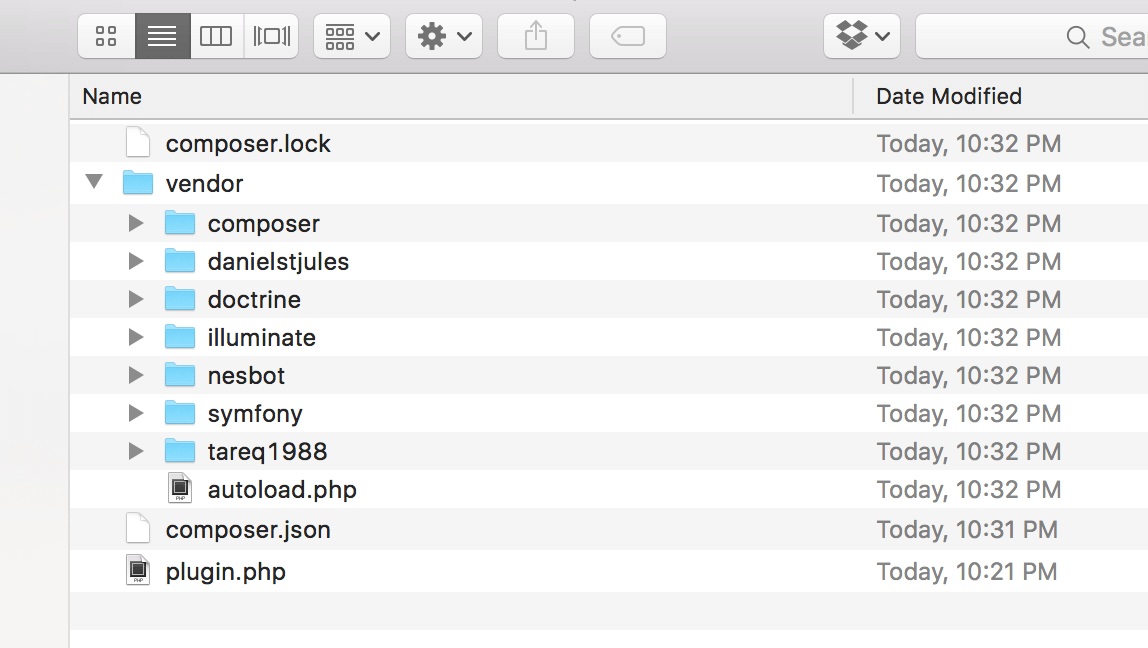Switch to list view
Image resolution: width=1148 pixels, height=648 pixels.
coord(163,36)
